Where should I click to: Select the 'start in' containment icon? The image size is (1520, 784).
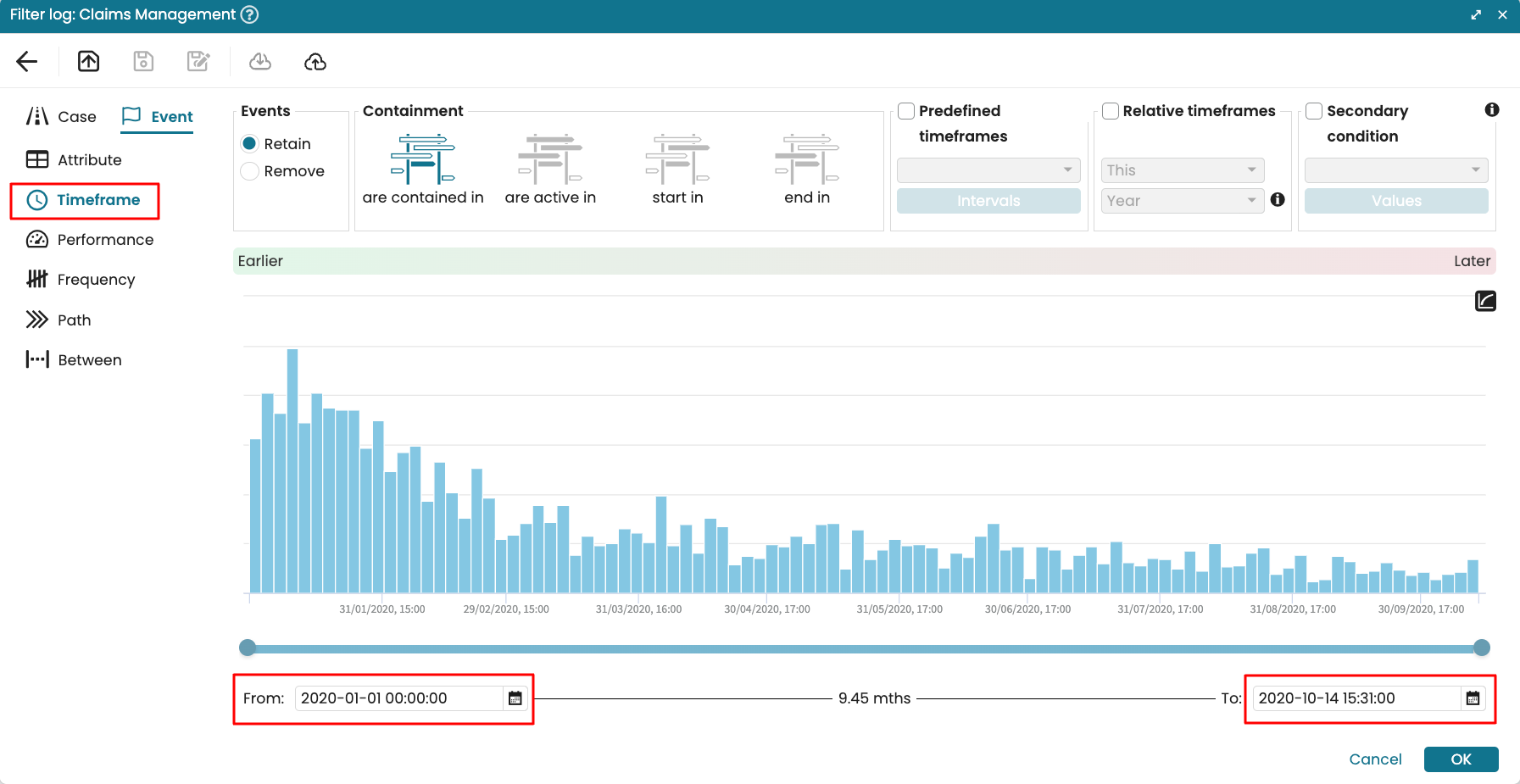[x=677, y=159]
